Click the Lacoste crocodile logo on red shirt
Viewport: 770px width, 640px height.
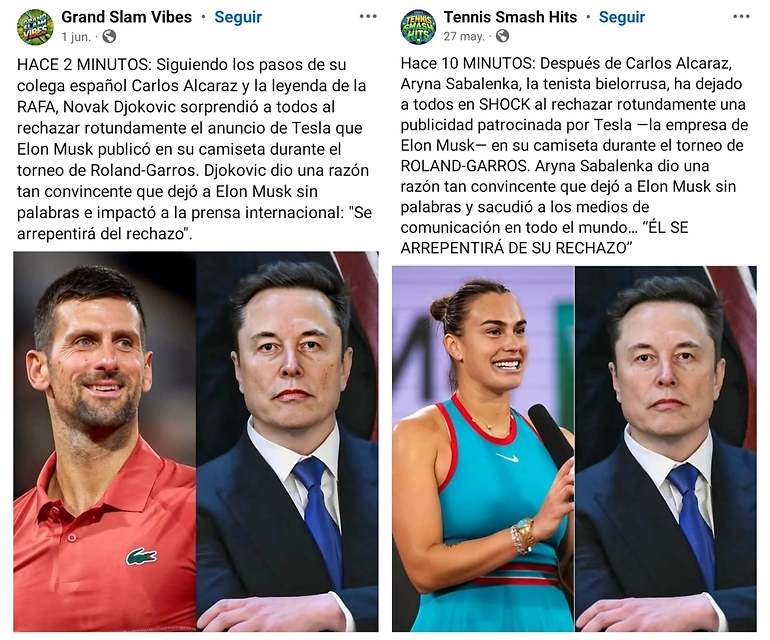[x=141, y=557]
